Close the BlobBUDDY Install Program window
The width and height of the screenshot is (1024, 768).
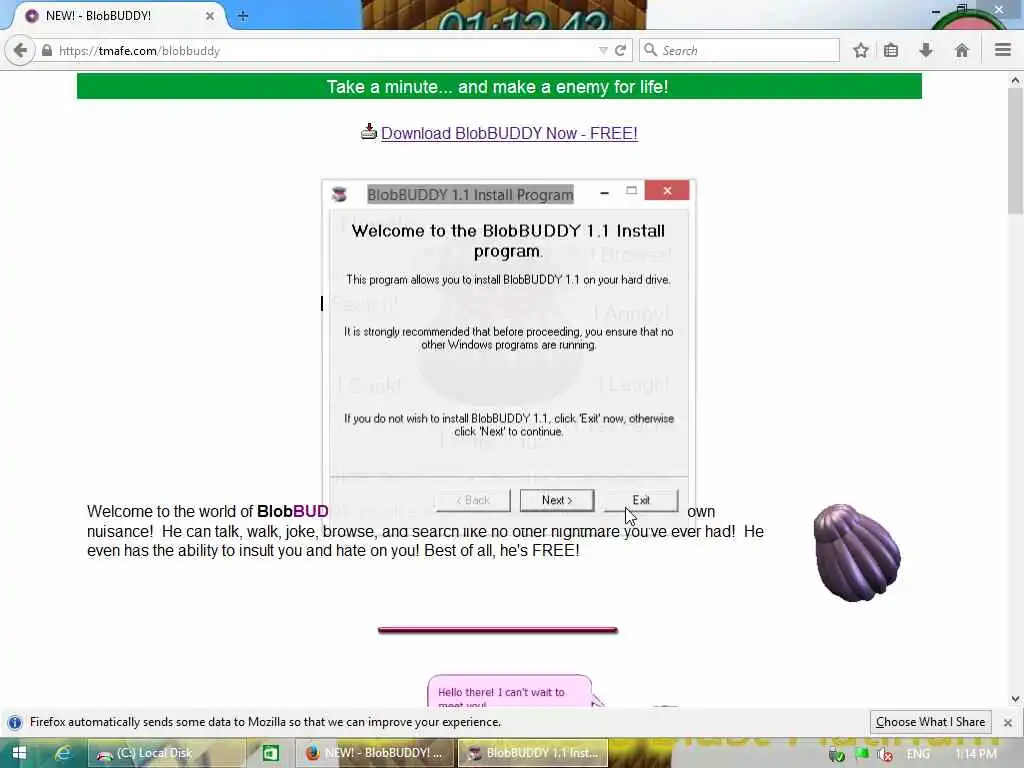tap(667, 191)
